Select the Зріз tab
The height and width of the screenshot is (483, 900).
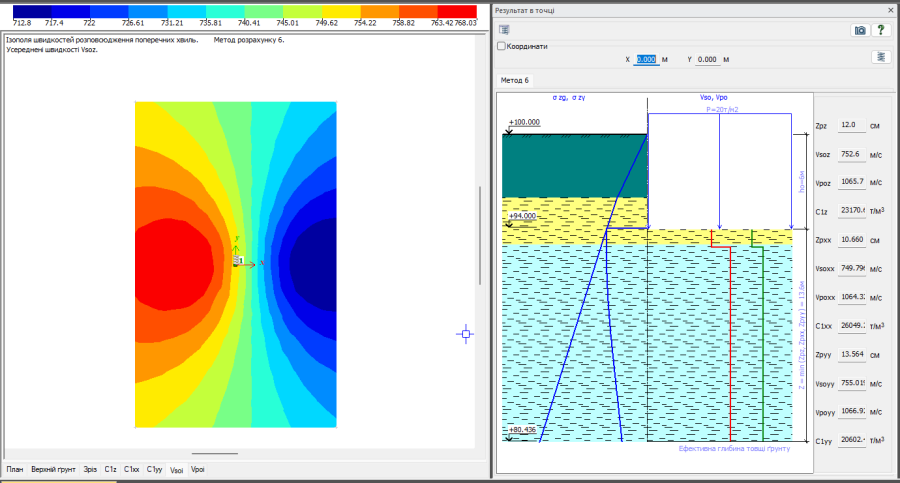coord(91,469)
